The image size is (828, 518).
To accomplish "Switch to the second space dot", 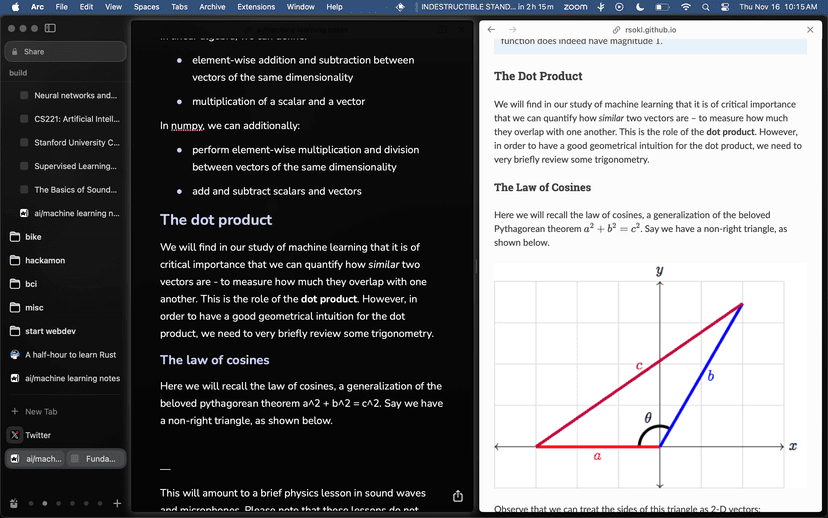I will coord(44,503).
